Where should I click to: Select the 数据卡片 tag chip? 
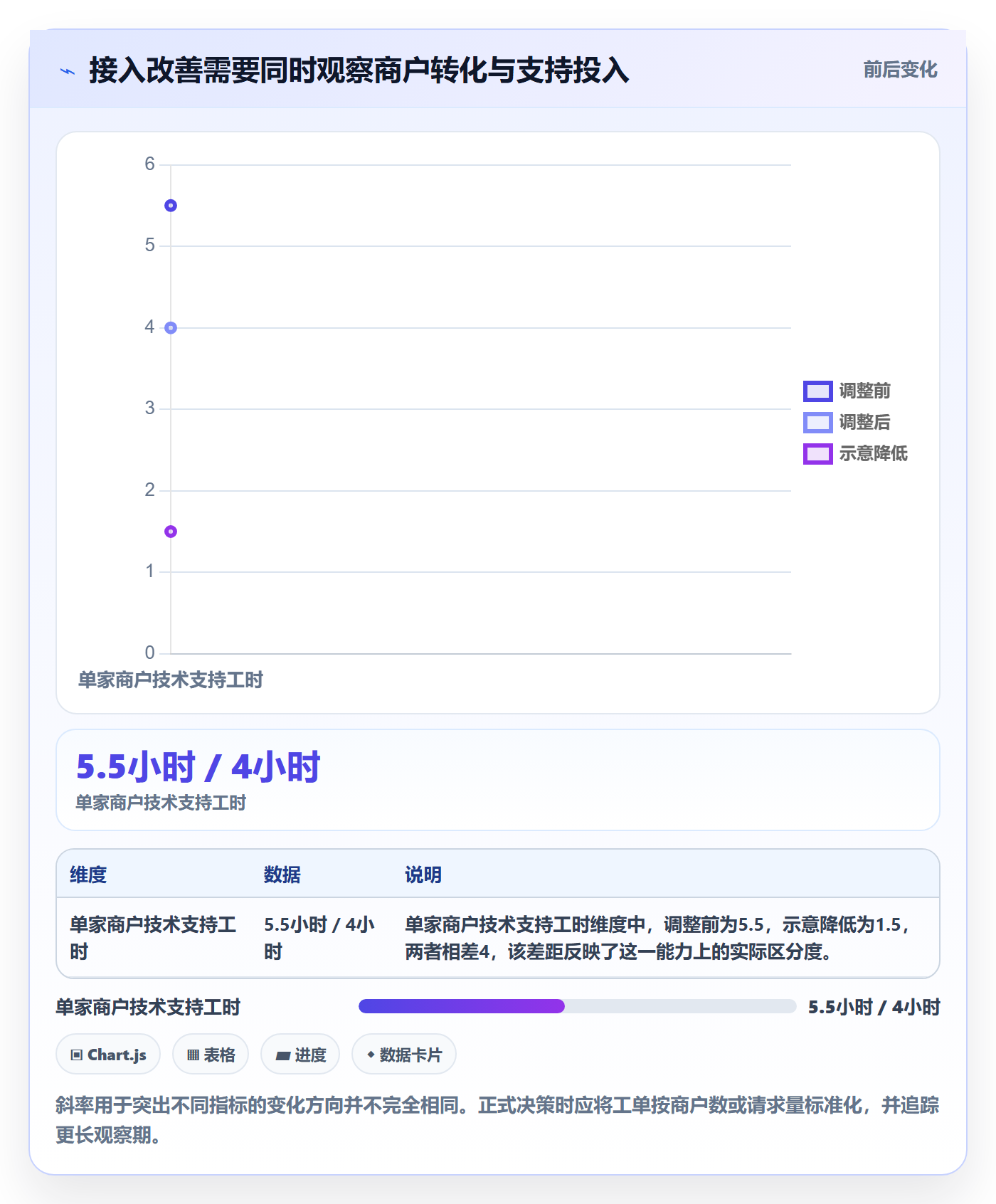[404, 1055]
